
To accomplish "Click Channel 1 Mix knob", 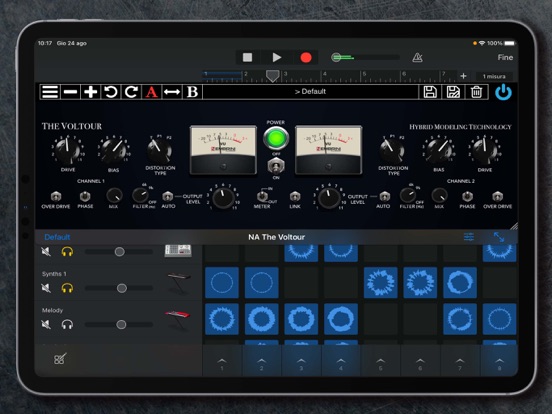I will pyautogui.click(x=114, y=195).
